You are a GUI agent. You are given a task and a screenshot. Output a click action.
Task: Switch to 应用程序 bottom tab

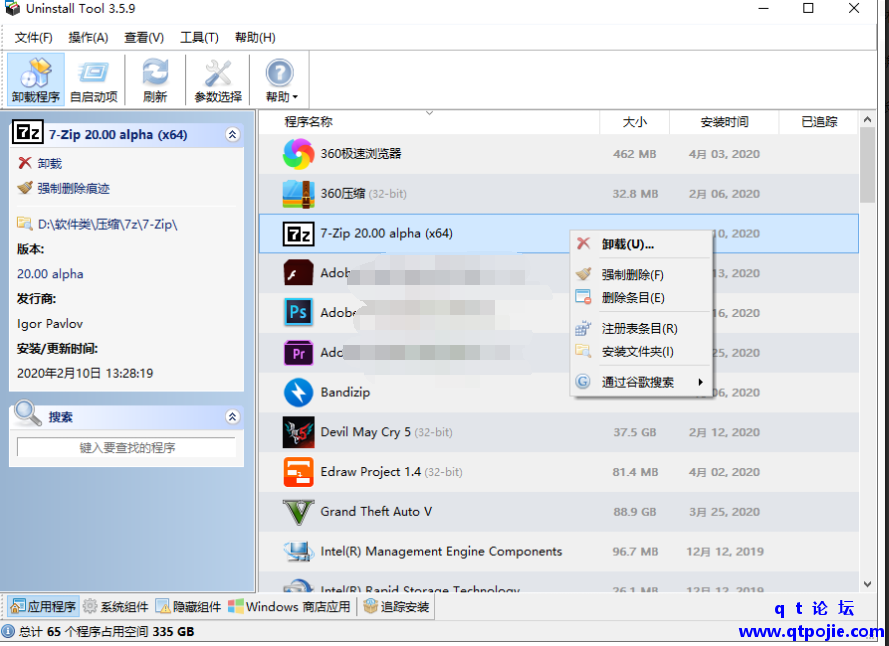(44, 607)
